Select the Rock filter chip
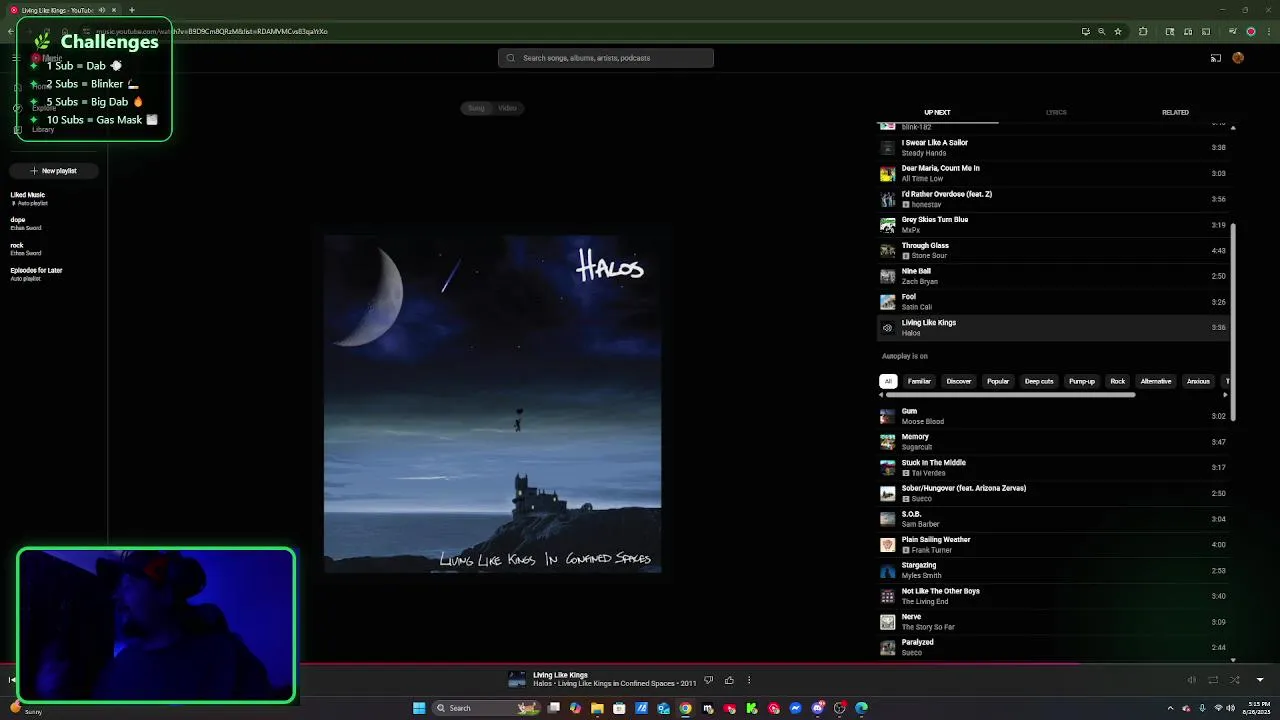 1118,381
